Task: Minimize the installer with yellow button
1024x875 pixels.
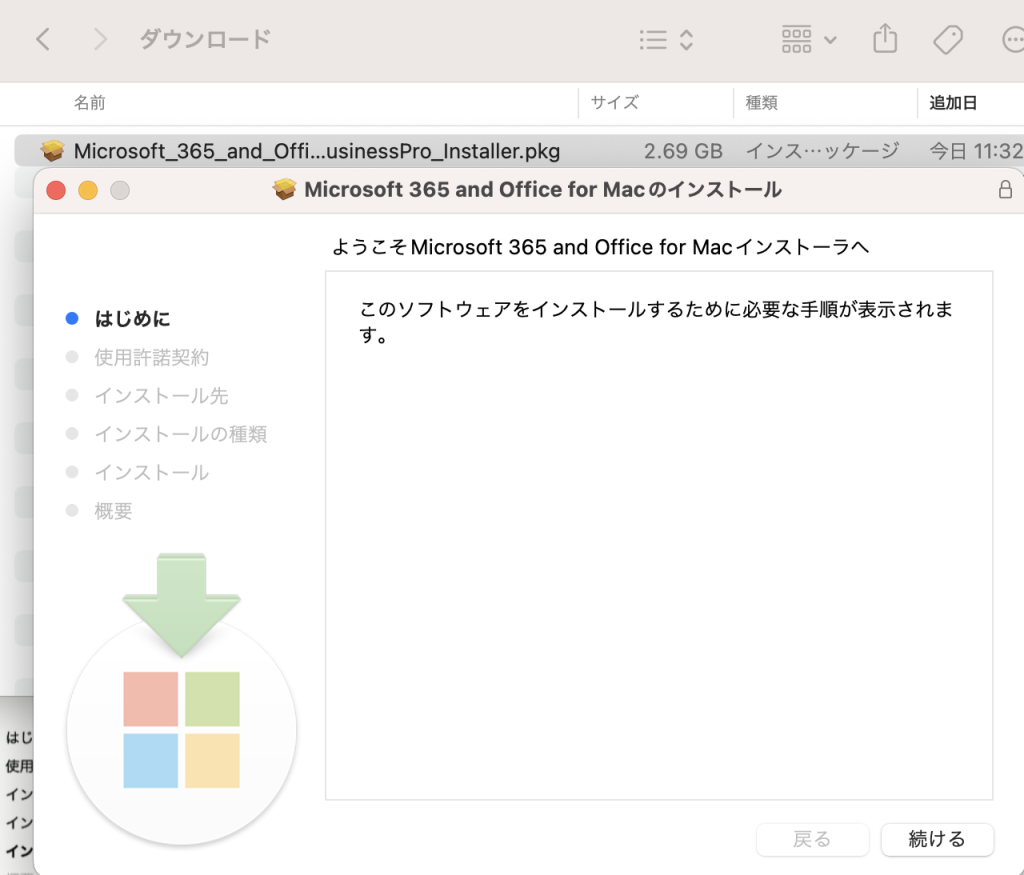Action: coord(88,190)
